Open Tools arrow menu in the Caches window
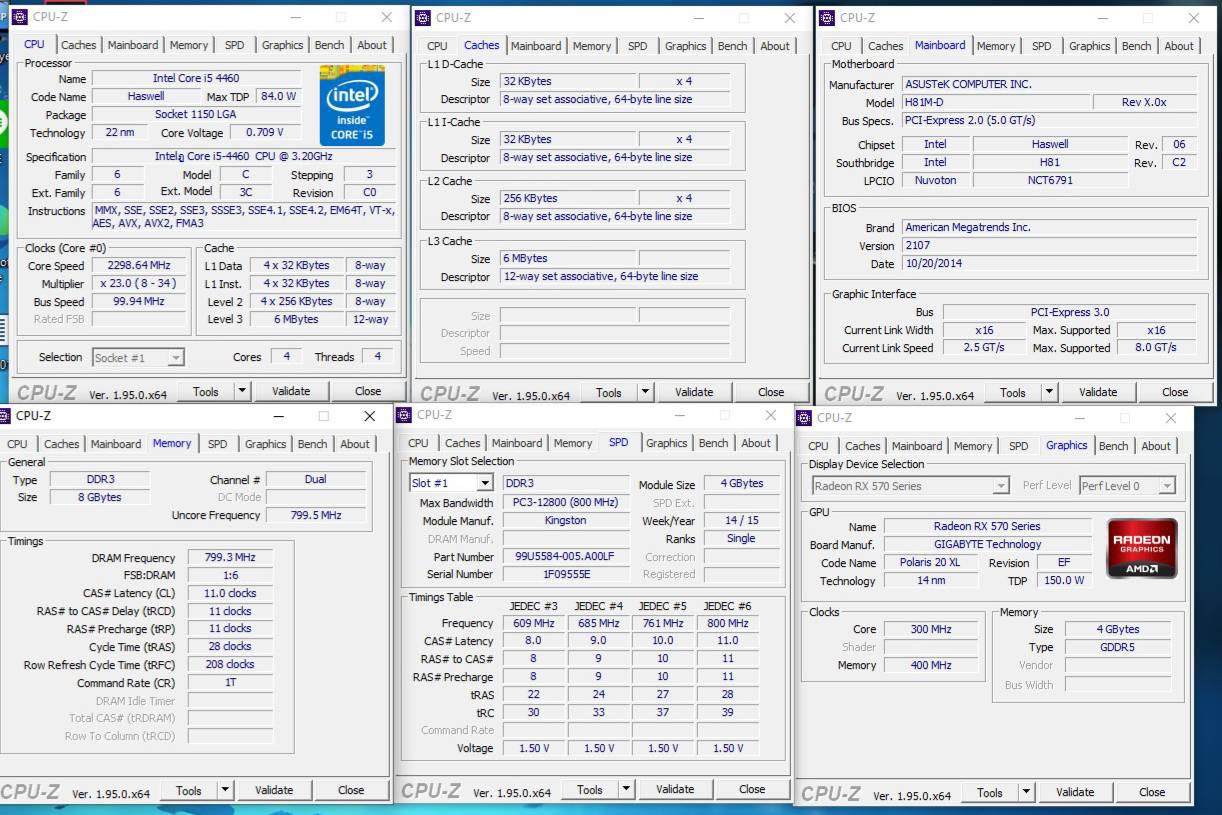 click(x=645, y=392)
